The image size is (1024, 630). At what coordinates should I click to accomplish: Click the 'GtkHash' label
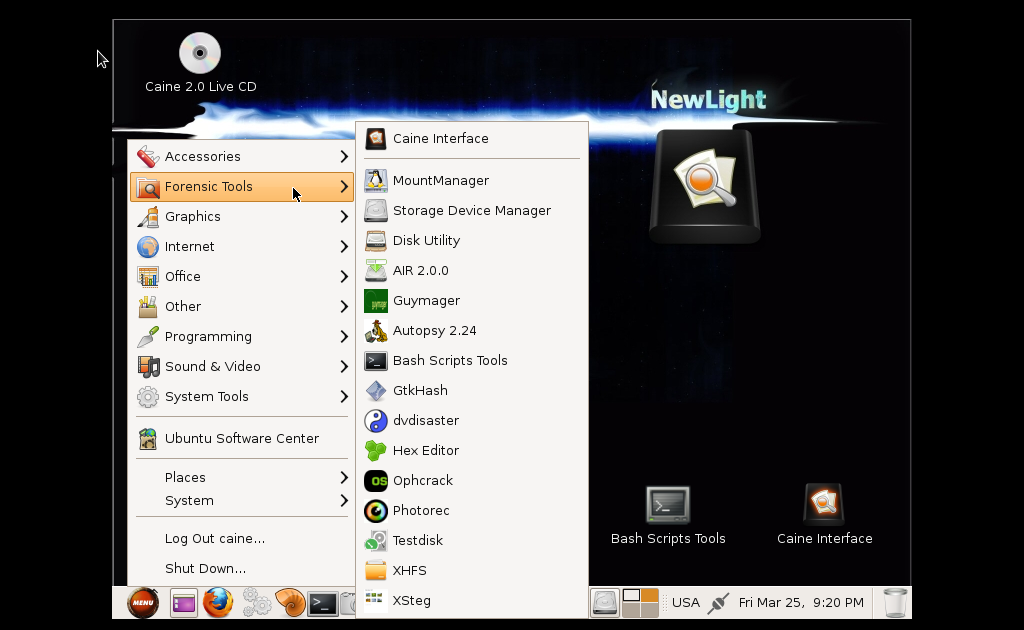(421, 390)
